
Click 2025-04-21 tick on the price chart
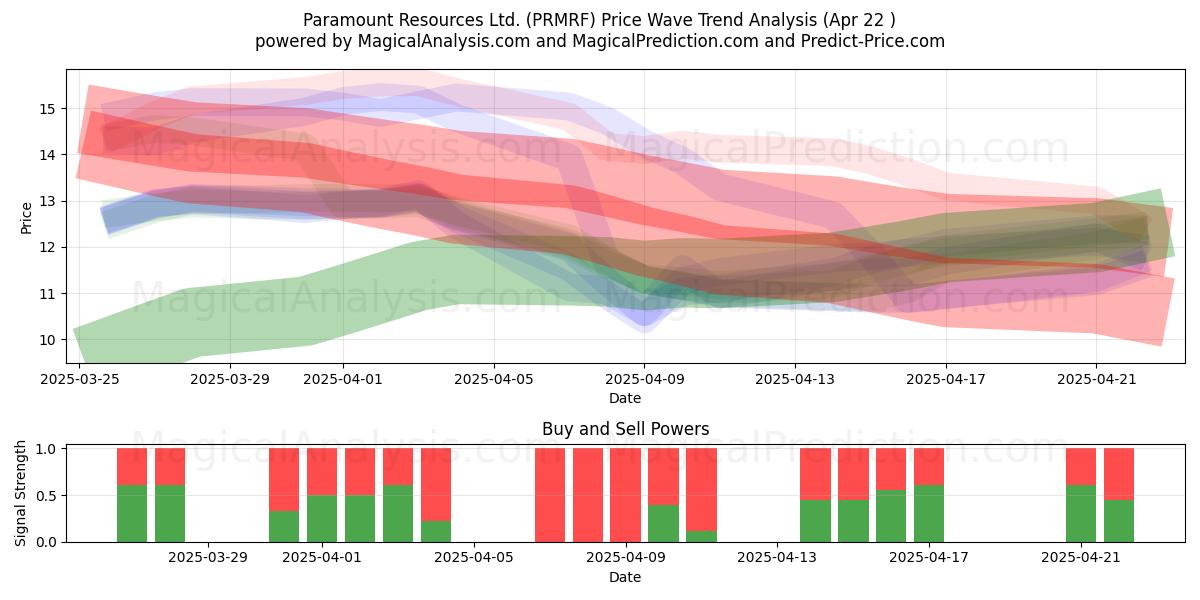1097,379
